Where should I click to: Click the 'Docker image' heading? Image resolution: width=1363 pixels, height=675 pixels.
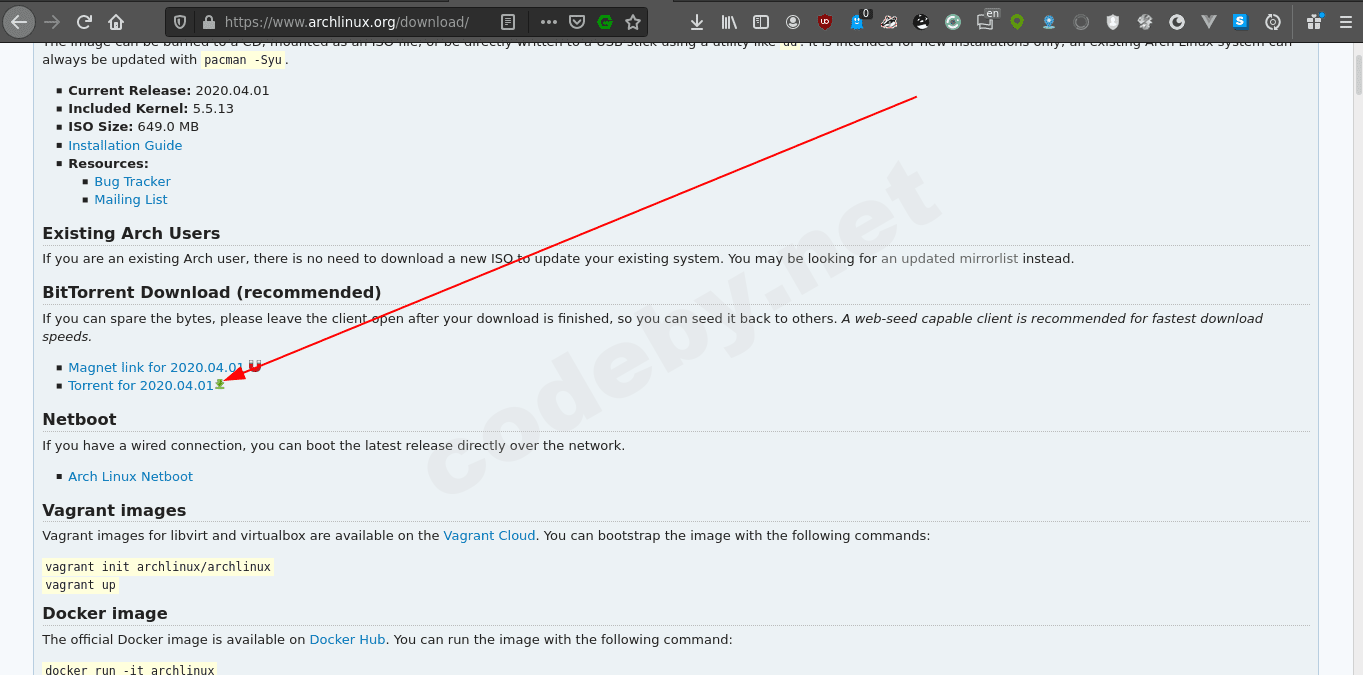(105, 613)
